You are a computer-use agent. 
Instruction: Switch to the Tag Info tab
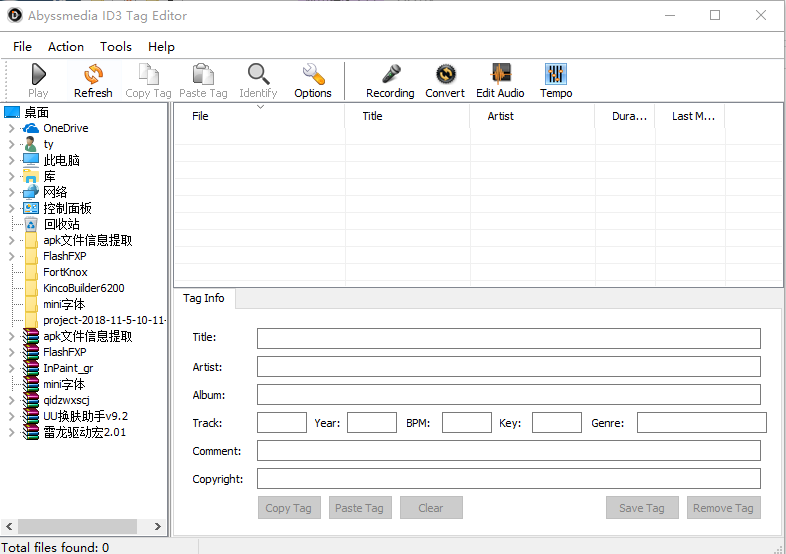tap(204, 298)
